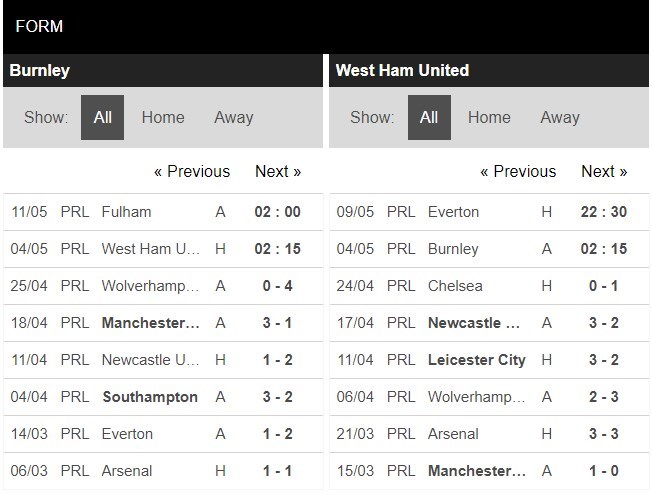
Task: Open Burnley vs Fulham 02:00 match
Action: click(277, 212)
